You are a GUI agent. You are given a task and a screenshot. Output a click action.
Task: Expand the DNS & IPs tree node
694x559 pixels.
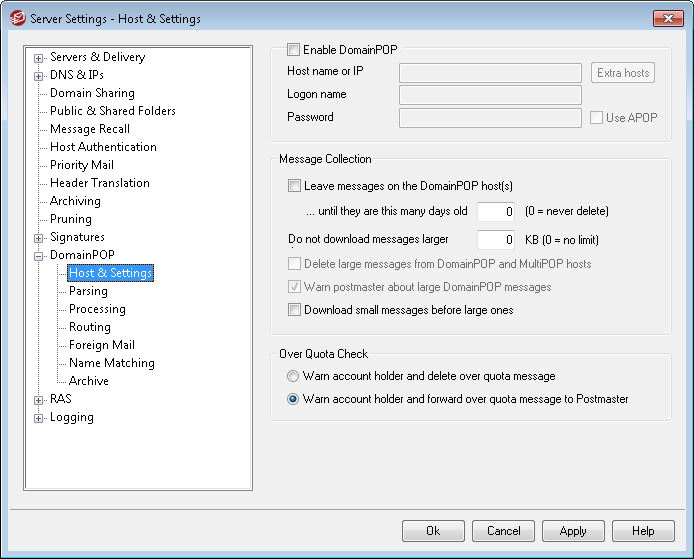(39, 76)
